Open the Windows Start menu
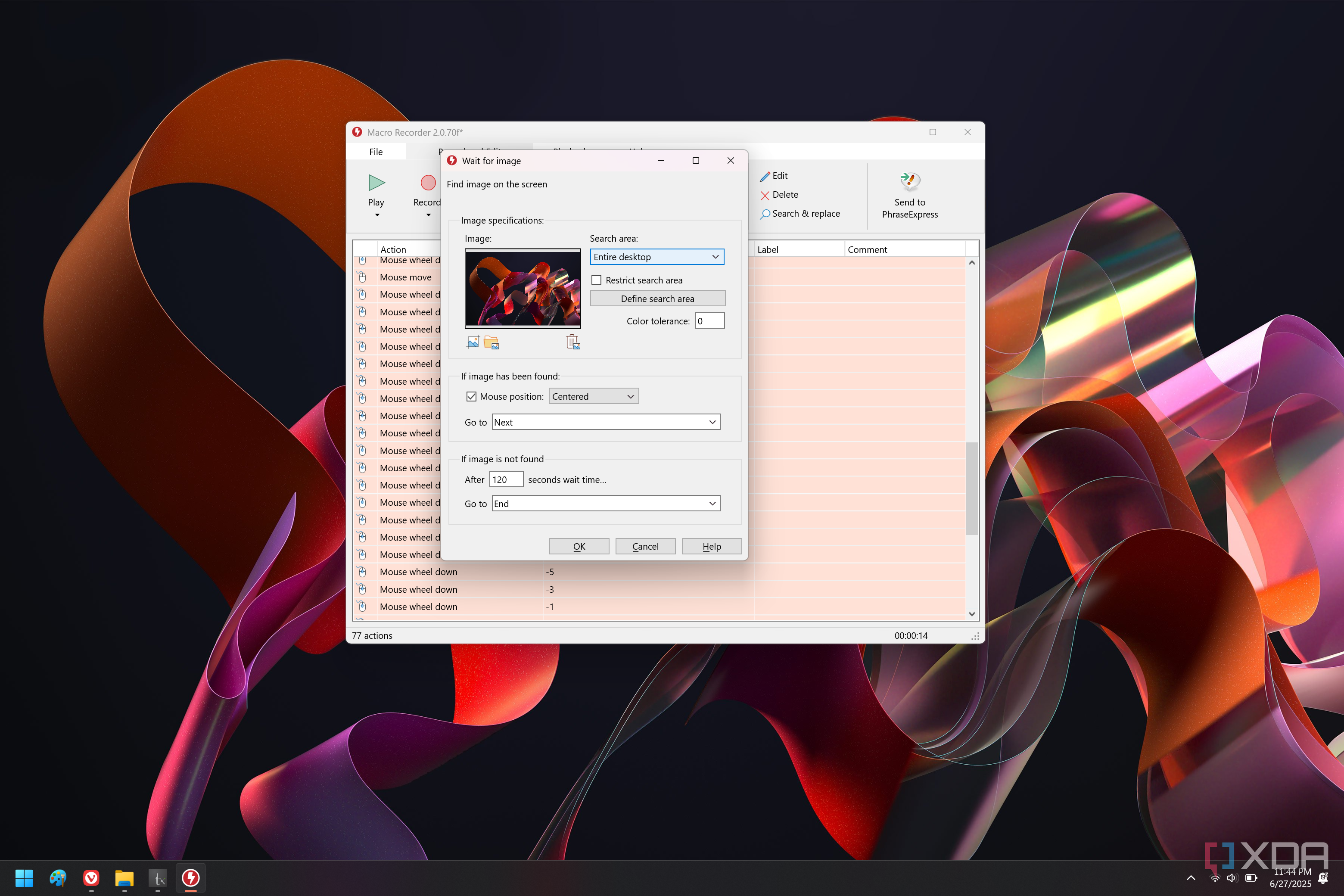Screen dimensions: 1344x896 [x=24, y=878]
